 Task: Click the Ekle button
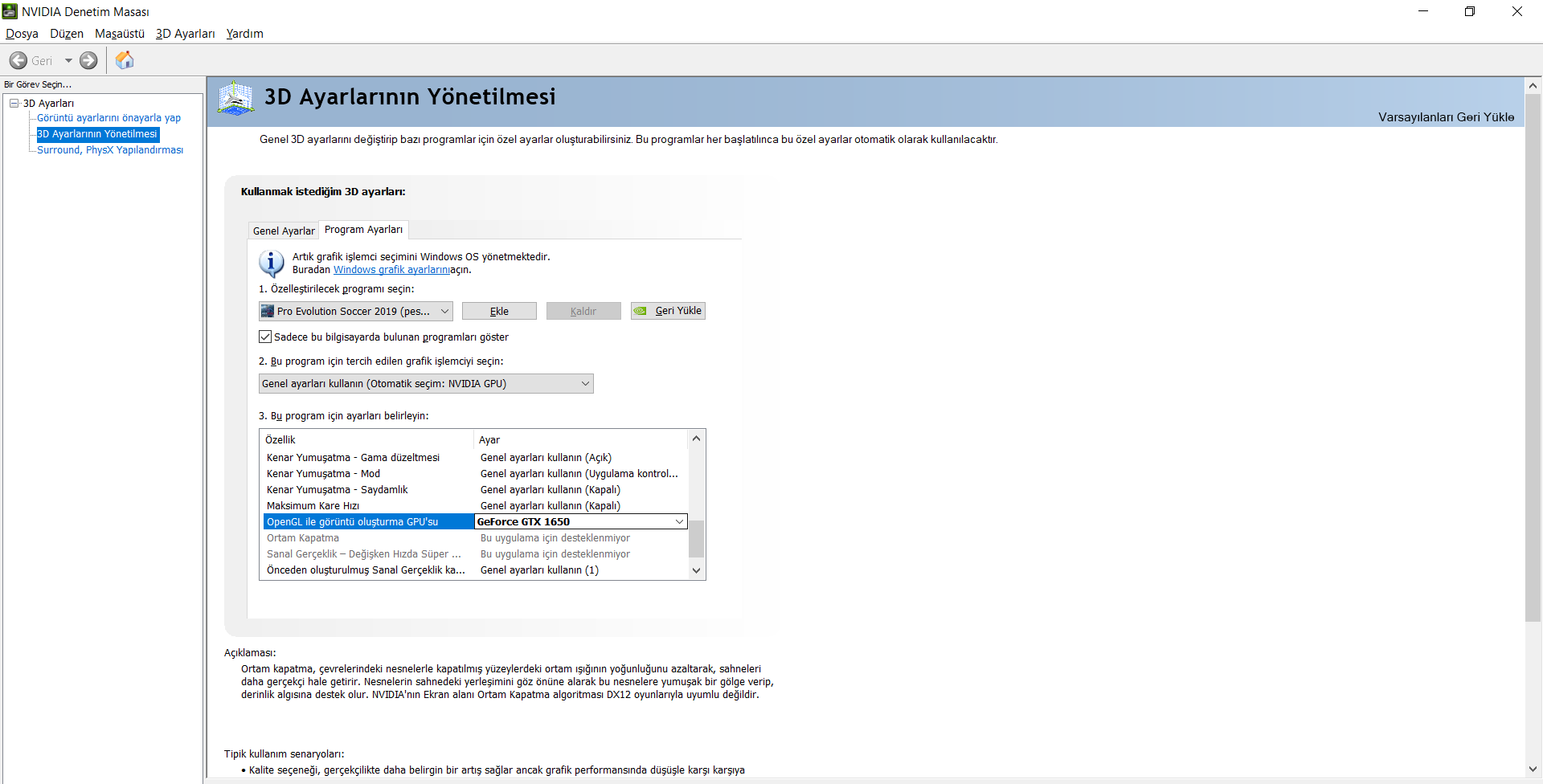coord(499,311)
